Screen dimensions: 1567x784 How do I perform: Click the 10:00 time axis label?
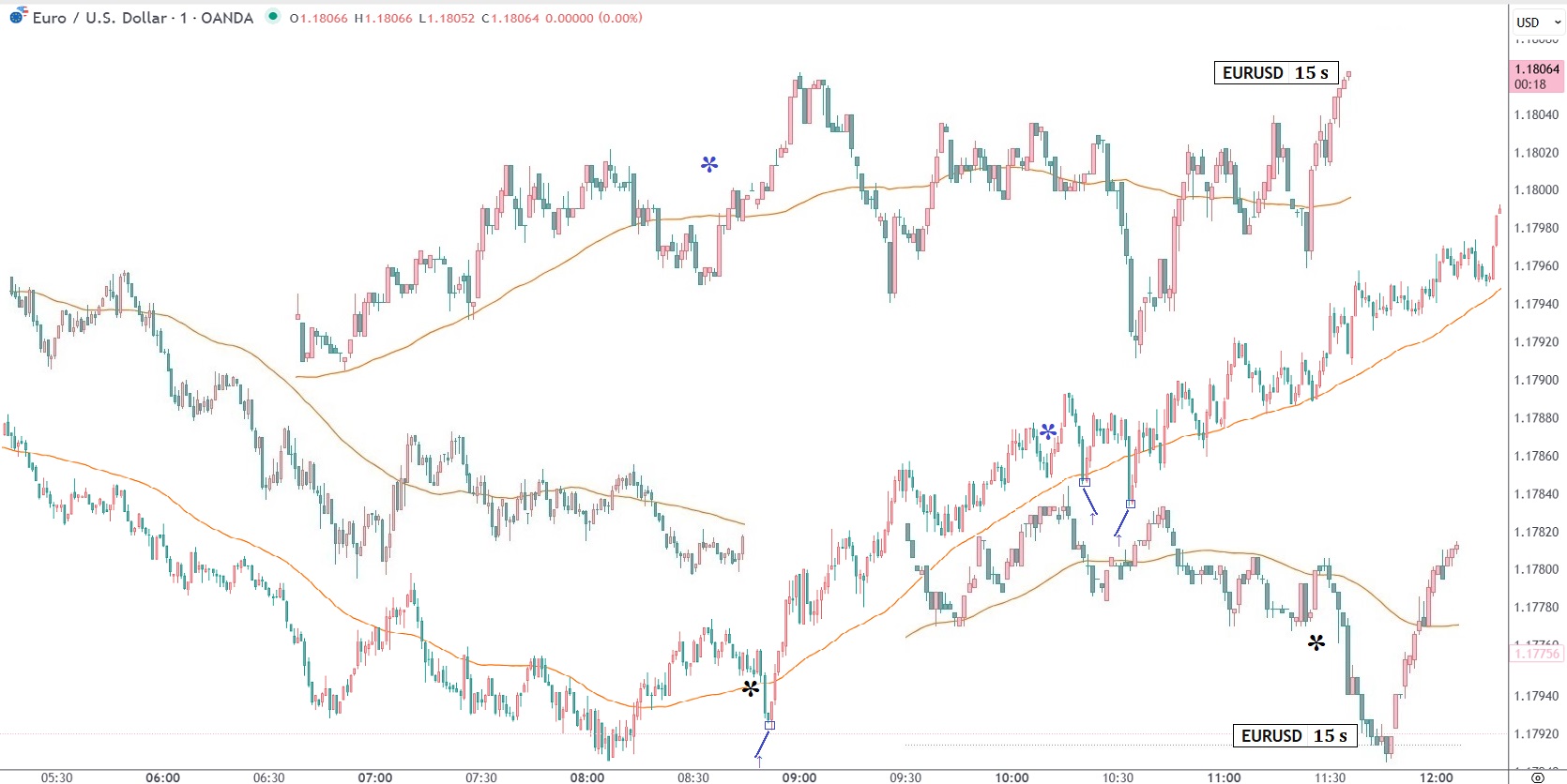(x=1012, y=777)
